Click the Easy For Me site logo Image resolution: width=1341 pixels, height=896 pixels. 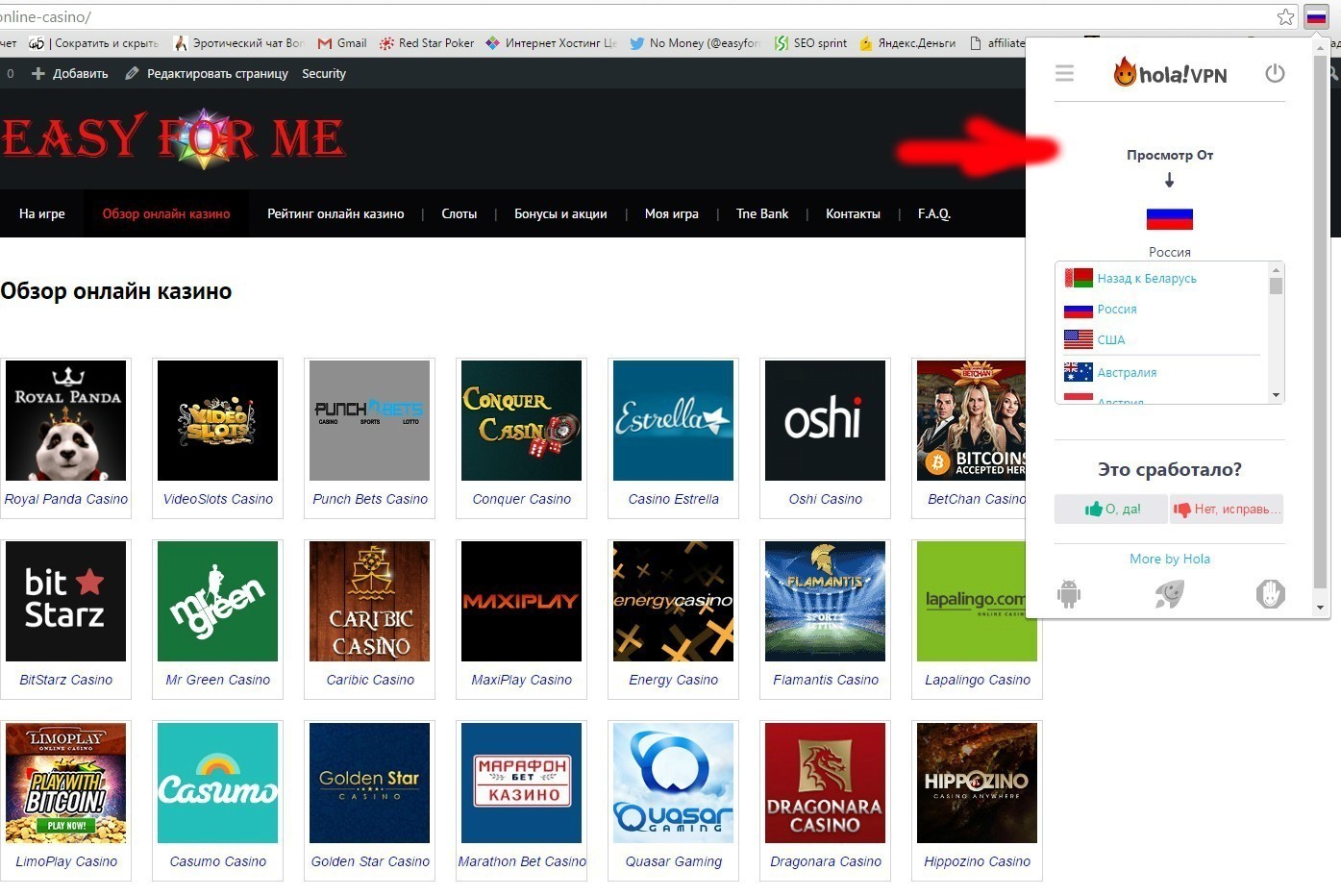pos(173,138)
